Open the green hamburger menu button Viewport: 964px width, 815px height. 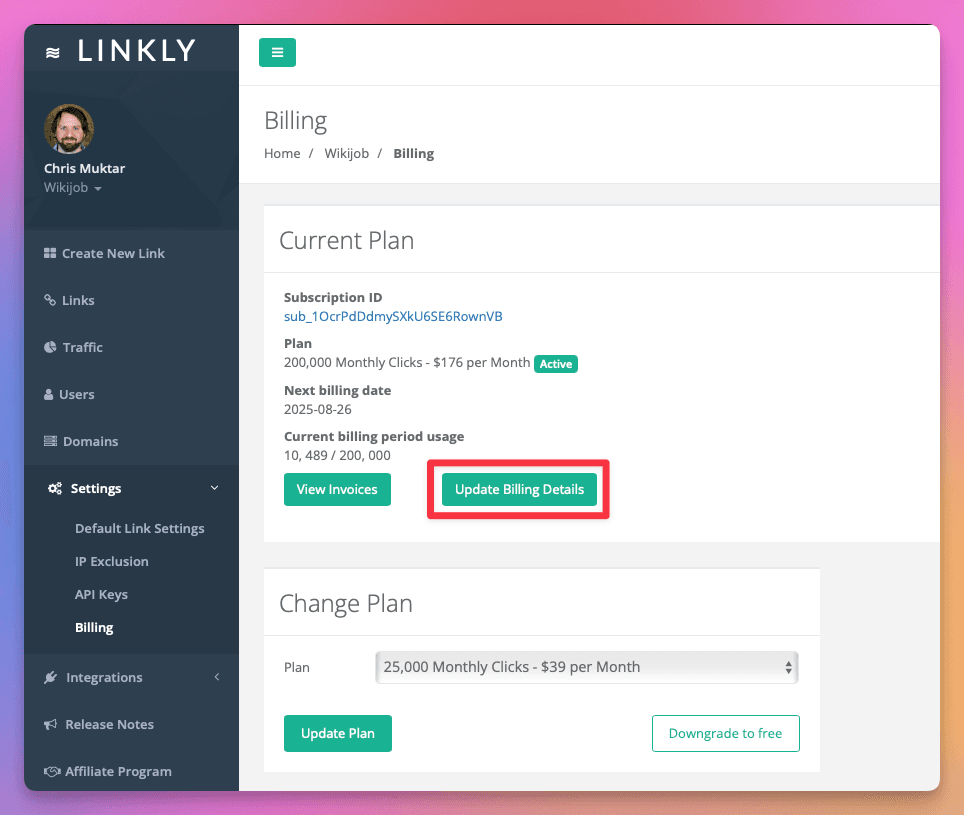point(277,52)
